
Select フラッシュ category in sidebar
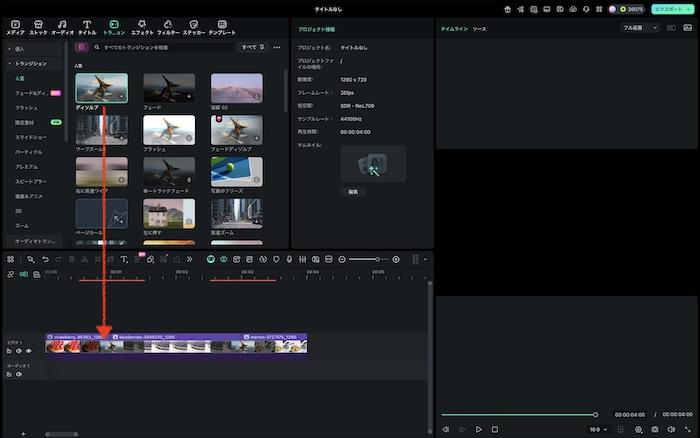pos(26,106)
